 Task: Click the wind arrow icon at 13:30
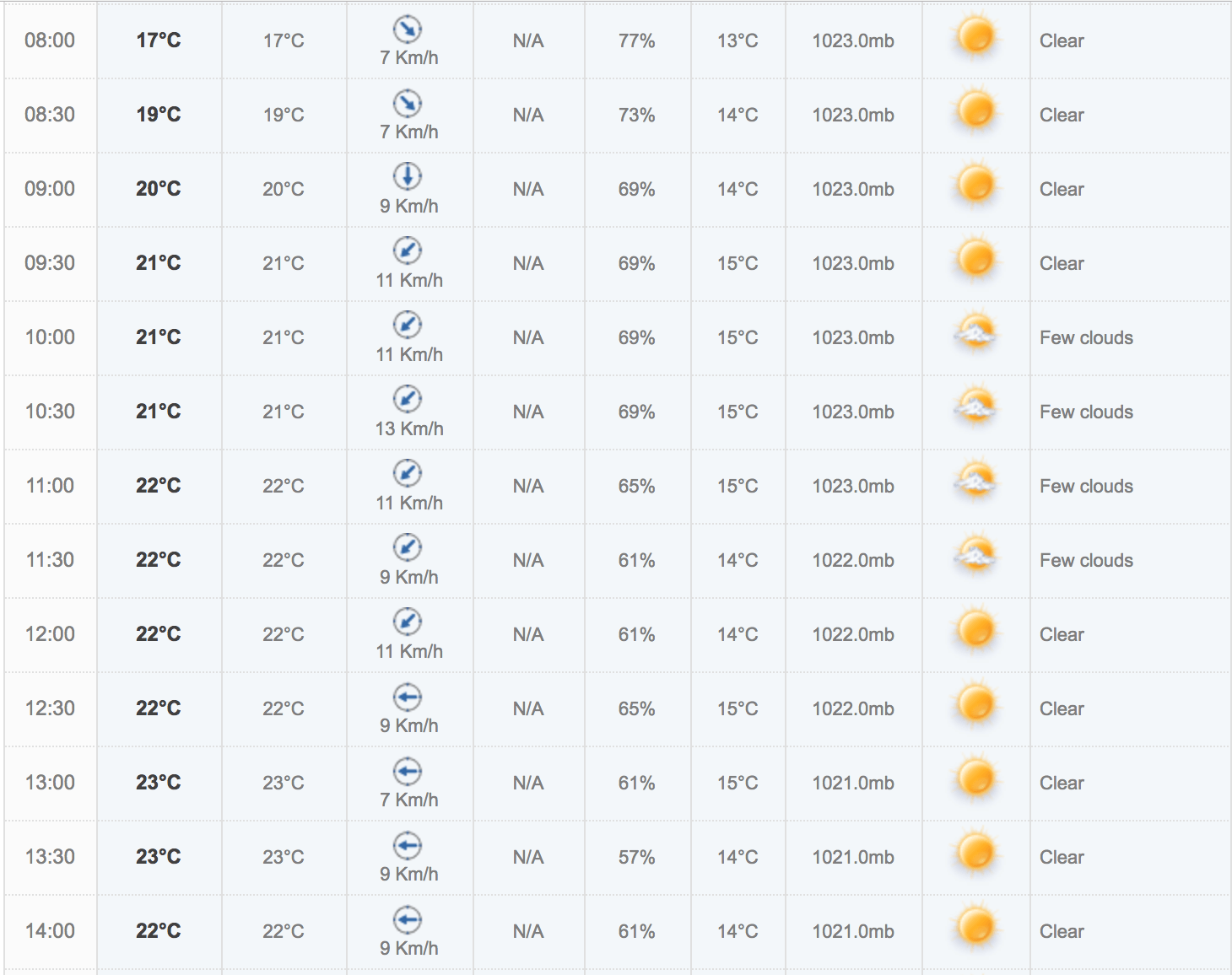click(408, 845)
